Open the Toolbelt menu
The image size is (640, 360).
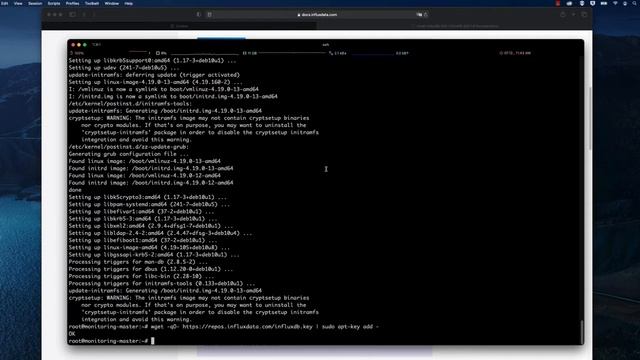[x=92, y=3]
